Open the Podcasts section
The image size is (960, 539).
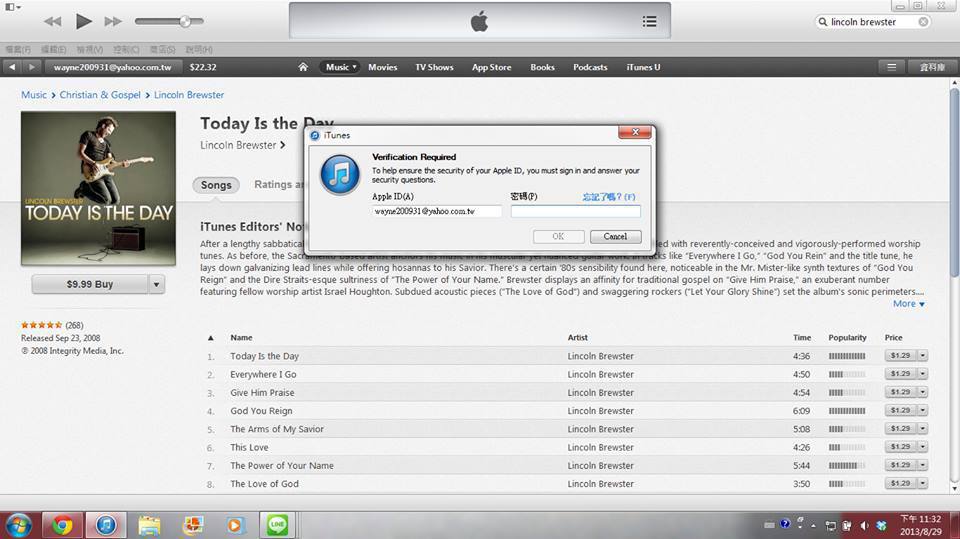pyautogui.click(x=590, y=67)
